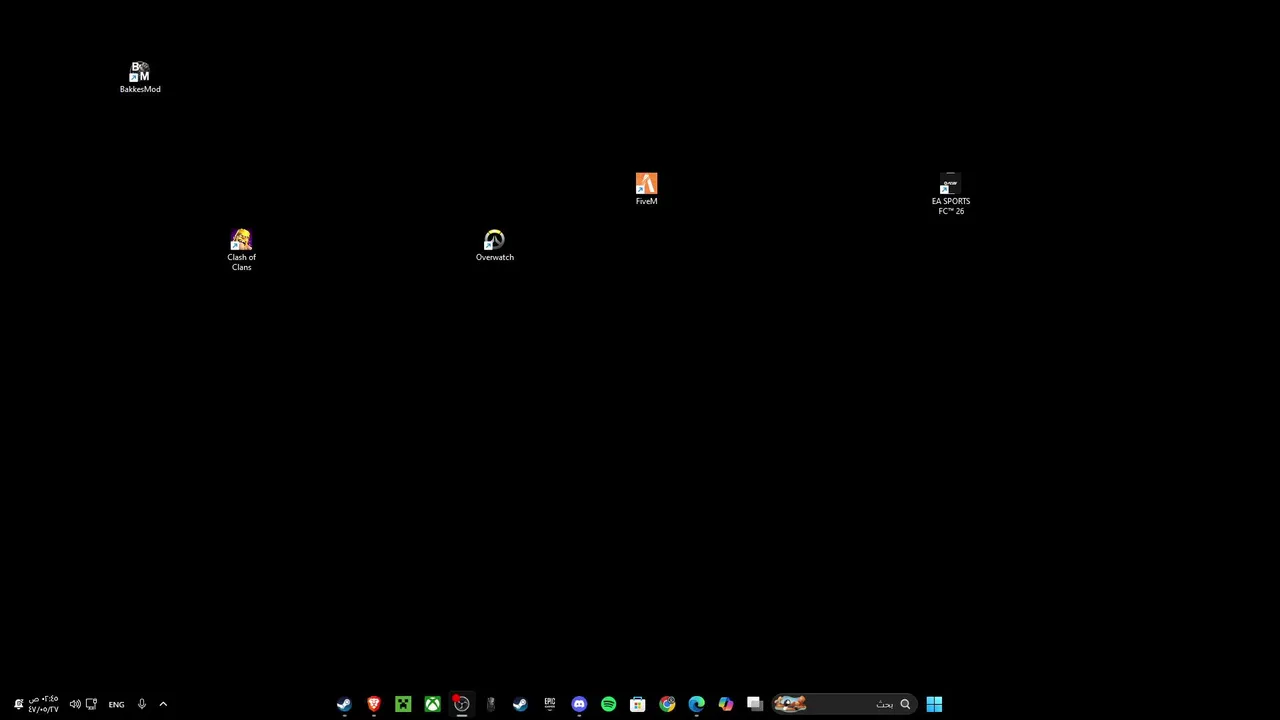Click the taskbar search box
Viewport: 1280px width, 720px height.
point(843,704)
